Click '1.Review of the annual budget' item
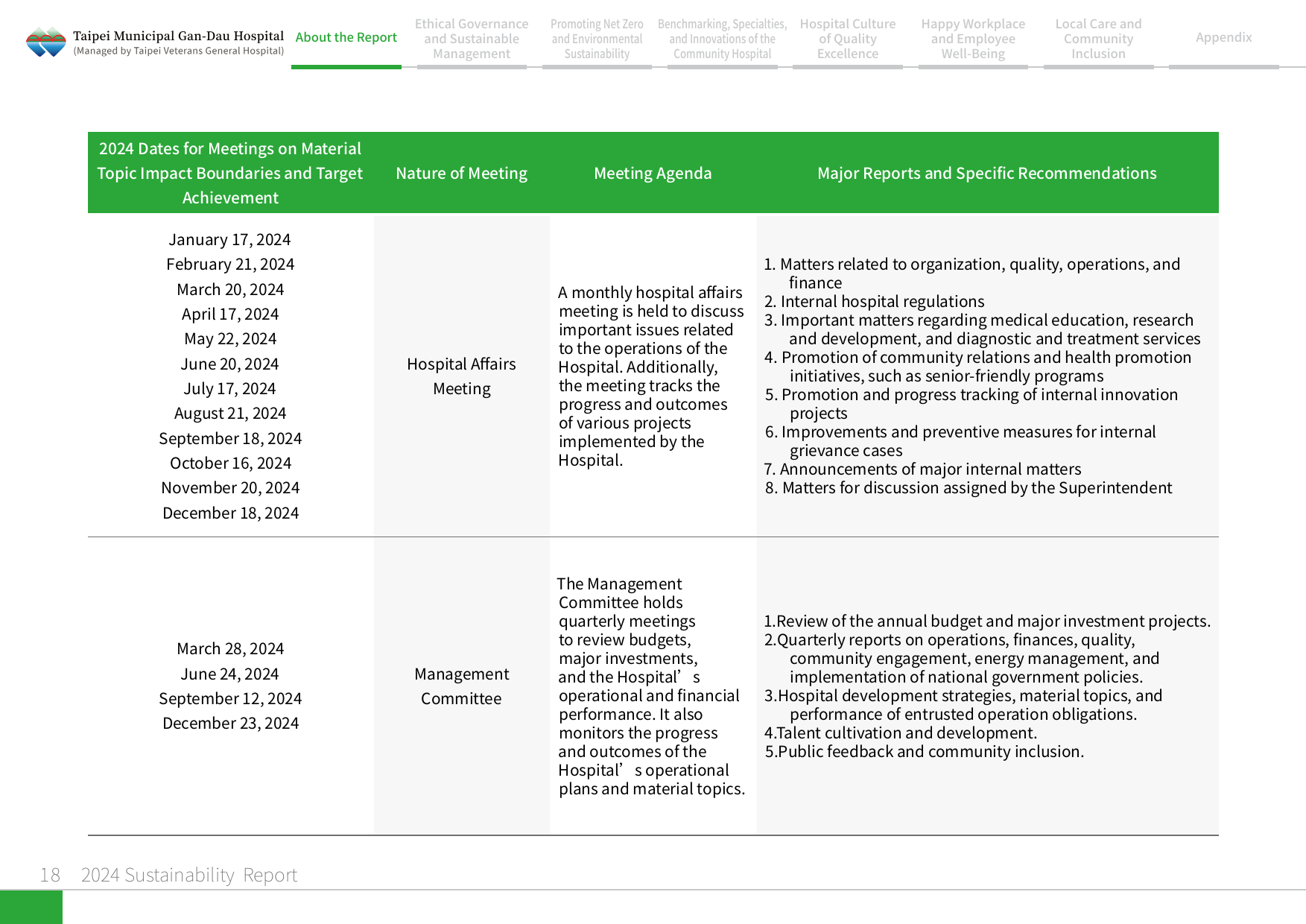The height and width of the screenshot is (924, 1306). point(987,621)
